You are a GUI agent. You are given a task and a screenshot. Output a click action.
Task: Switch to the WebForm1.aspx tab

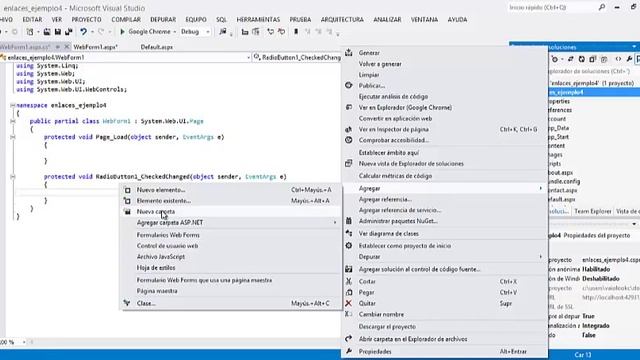coord(96,47)
